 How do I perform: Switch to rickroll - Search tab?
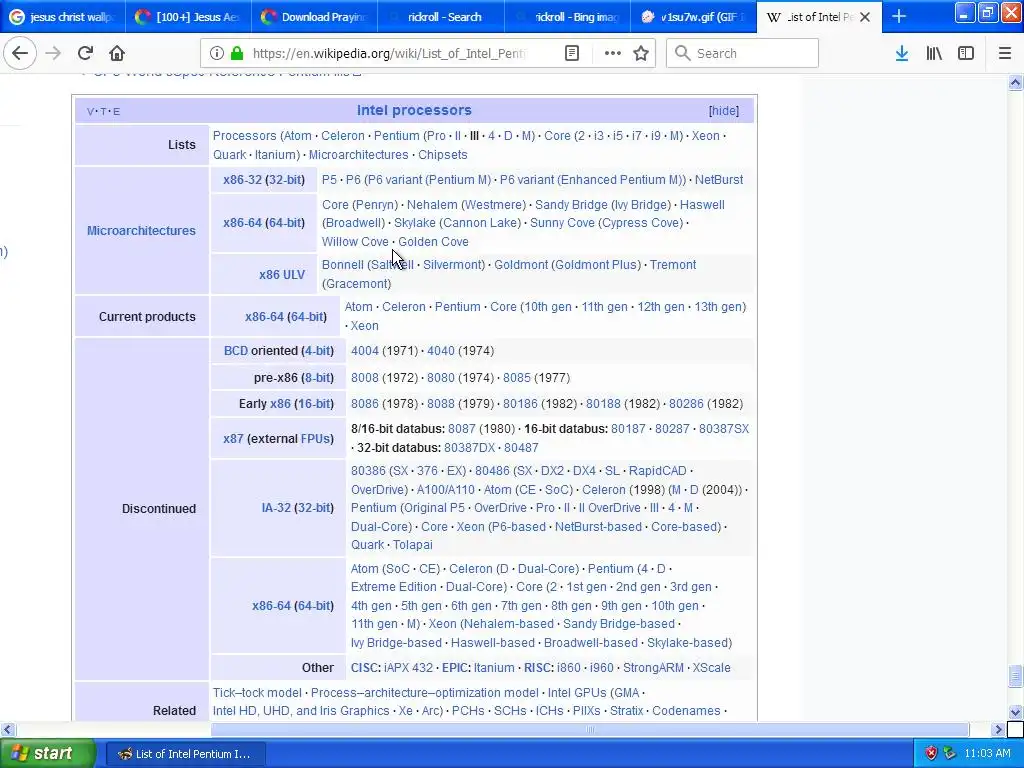coord(441,16)
